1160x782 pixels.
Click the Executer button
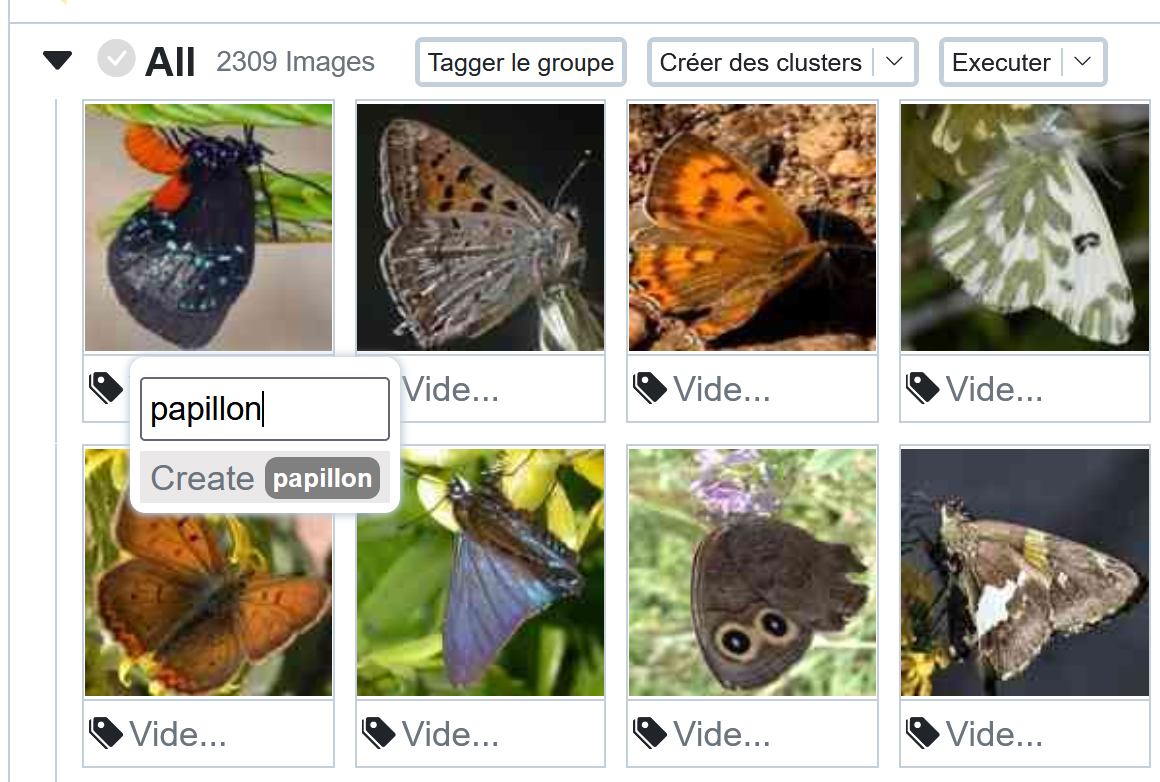(x=1001, y=62)
